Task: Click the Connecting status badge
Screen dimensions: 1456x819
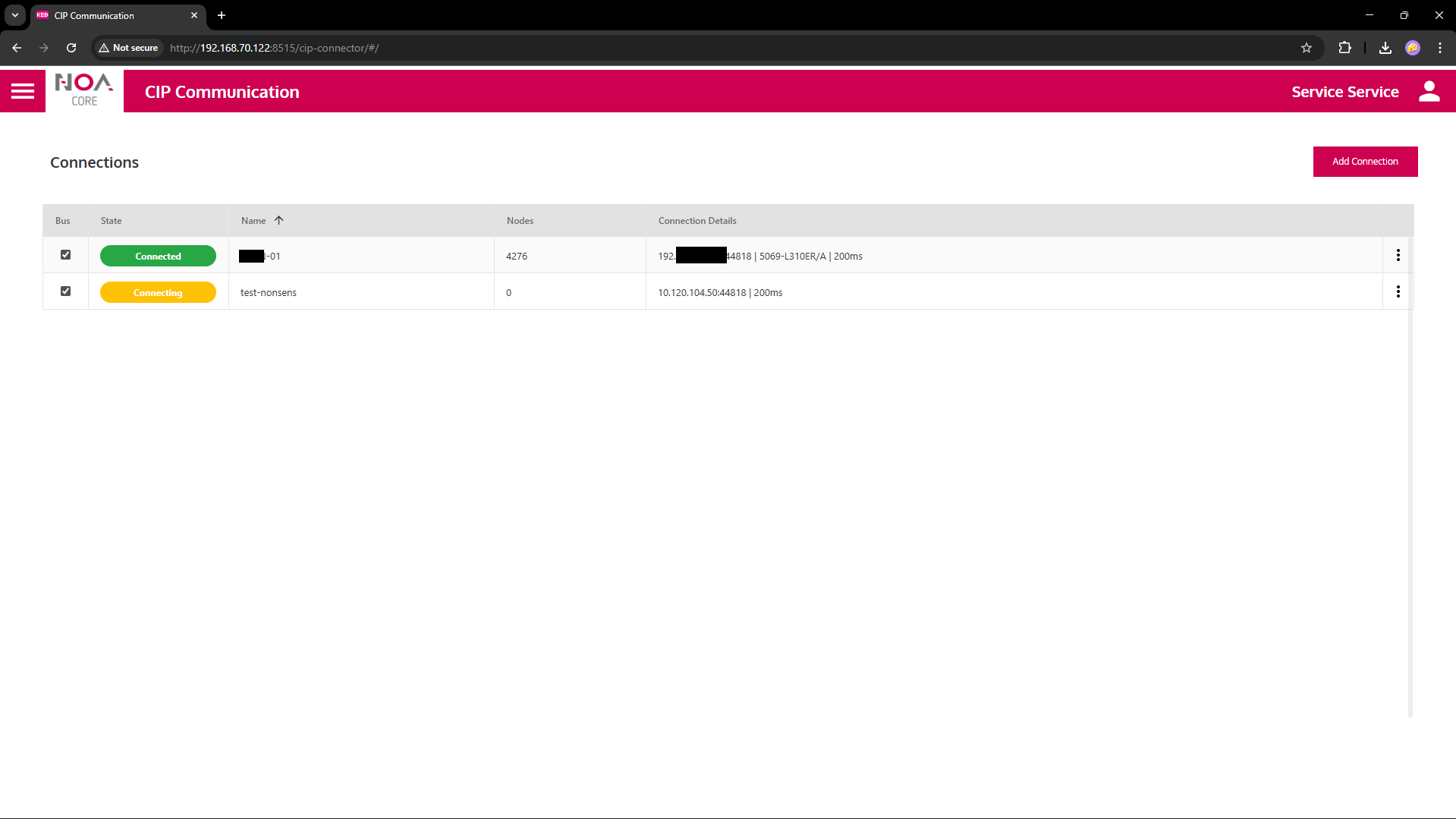Action: tap(158, 292)
